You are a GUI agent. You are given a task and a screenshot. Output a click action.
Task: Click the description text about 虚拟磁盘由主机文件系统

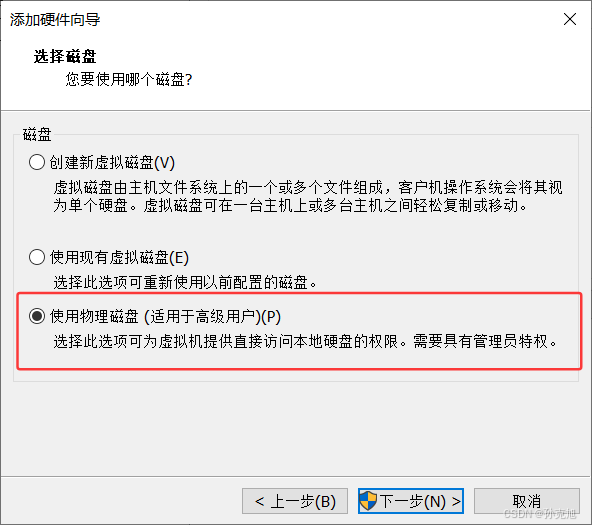pyautogui.click(x=308, y=196)
